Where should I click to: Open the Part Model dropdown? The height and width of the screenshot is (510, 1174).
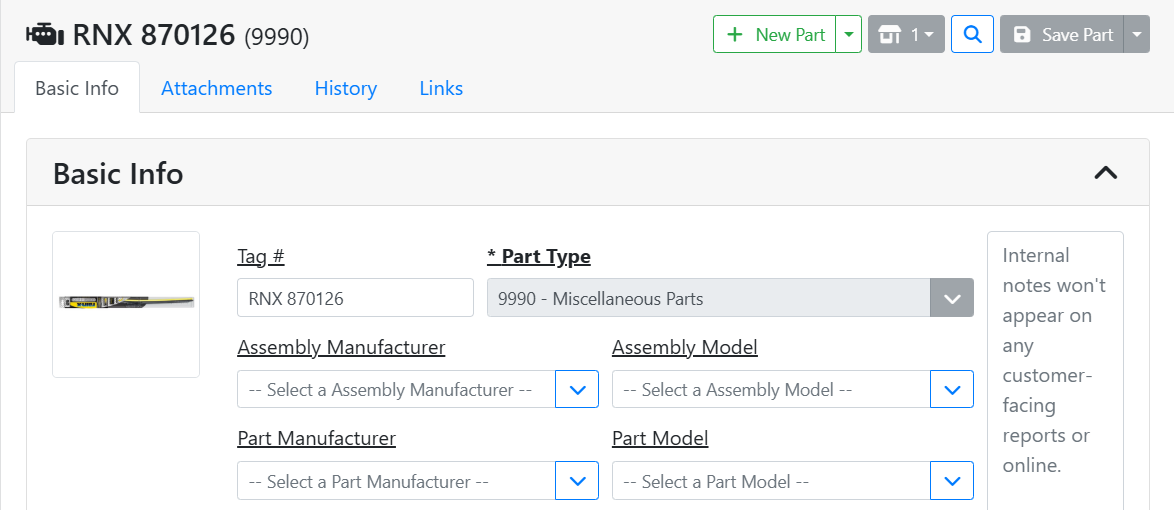952,481
